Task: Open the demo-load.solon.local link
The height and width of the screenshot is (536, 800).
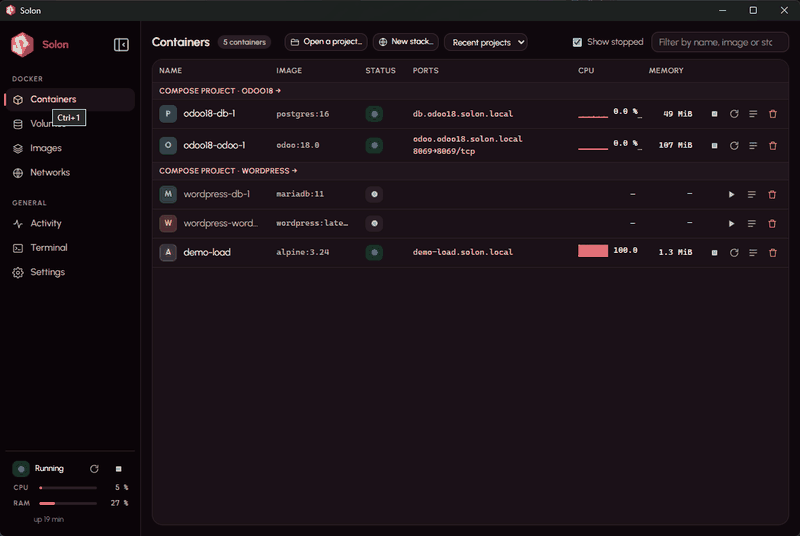Action: click(x=463, y=252)
